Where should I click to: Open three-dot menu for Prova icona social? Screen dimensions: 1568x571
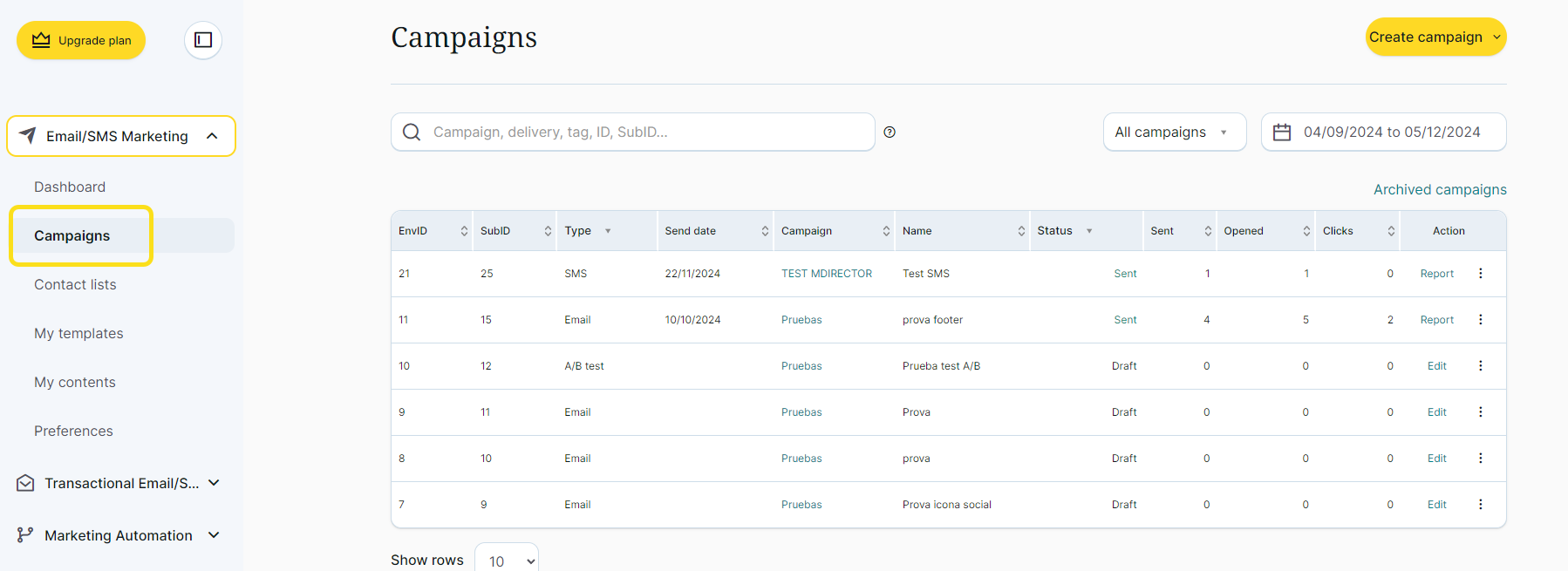(1480, 505)
